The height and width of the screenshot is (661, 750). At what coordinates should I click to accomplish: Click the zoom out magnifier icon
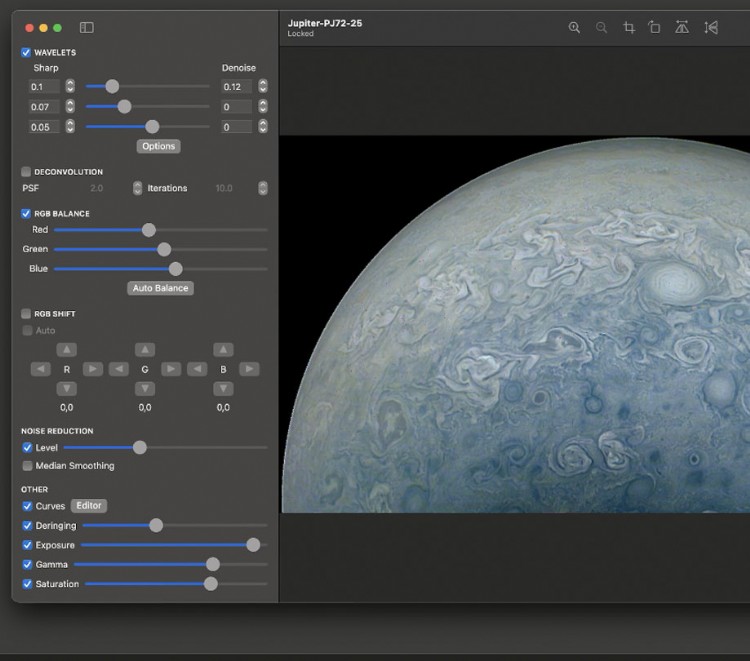601,28
